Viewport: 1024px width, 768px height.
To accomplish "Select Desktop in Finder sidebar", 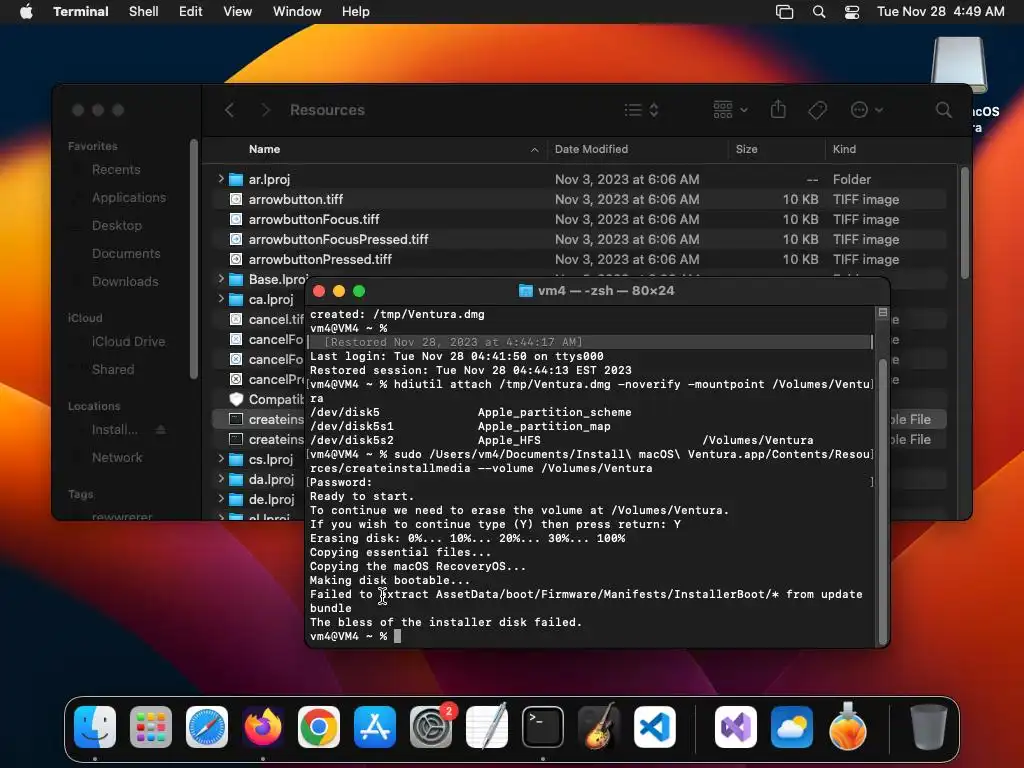I will 117,225.
